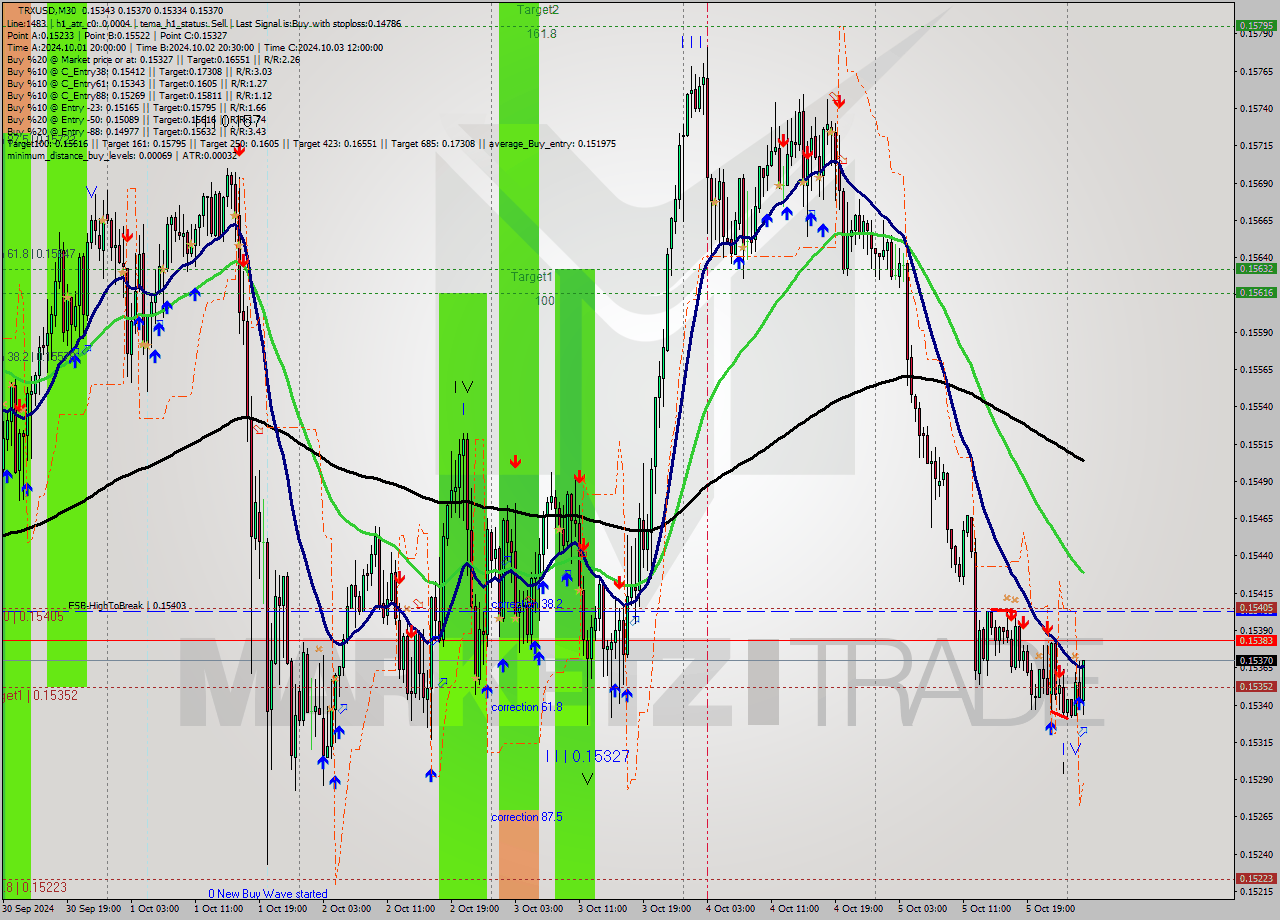
Task: Click the 0.15690 price axis value
Action: [1256, 183]
